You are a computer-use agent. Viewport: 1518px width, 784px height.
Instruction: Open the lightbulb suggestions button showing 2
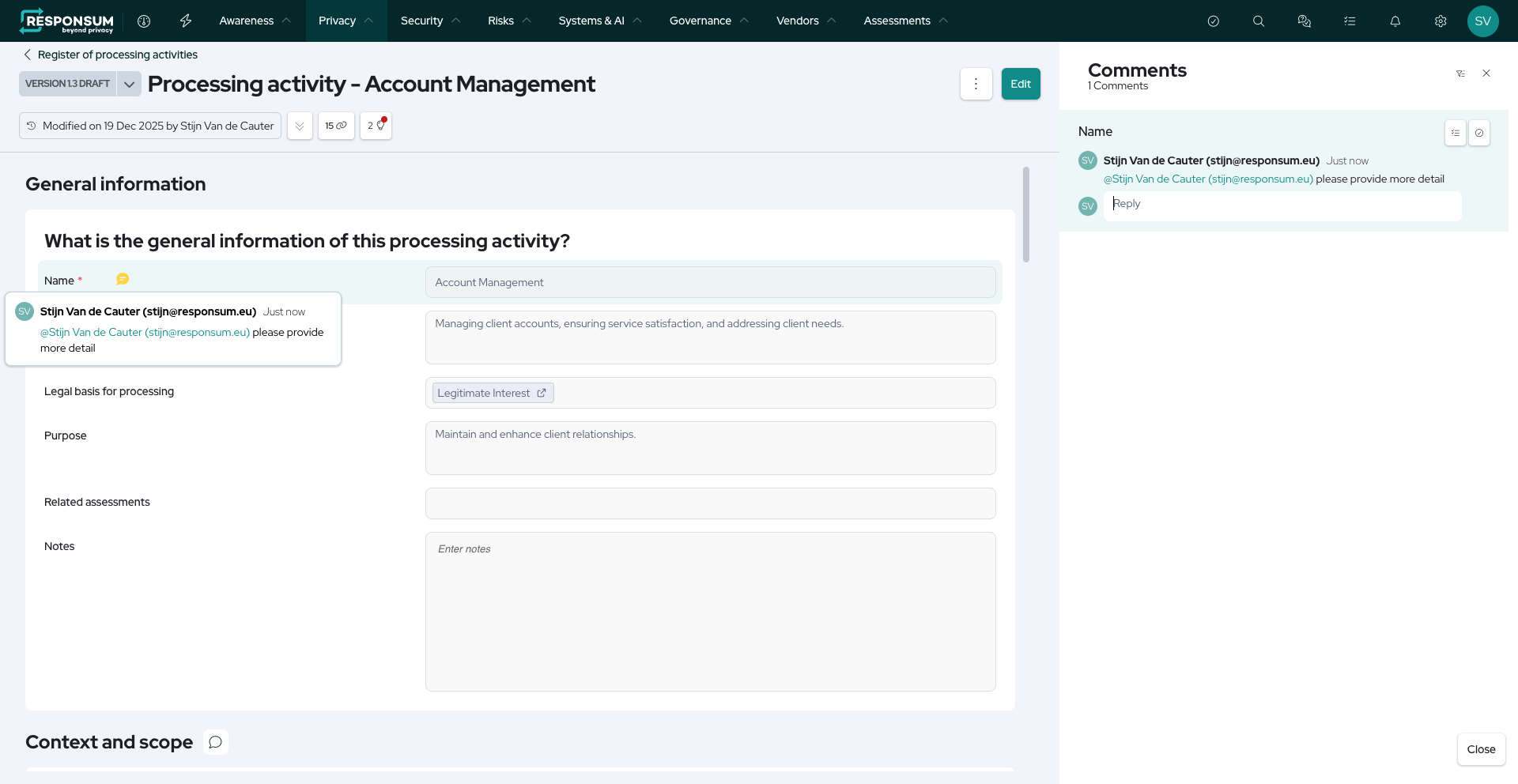coord(376,126)
